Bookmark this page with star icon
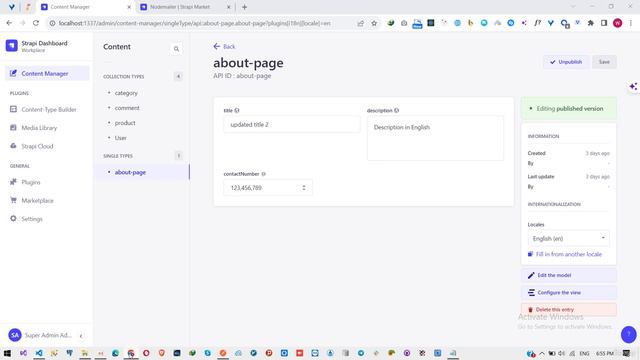Screen dimensions: 640x360 pos(374,23)
